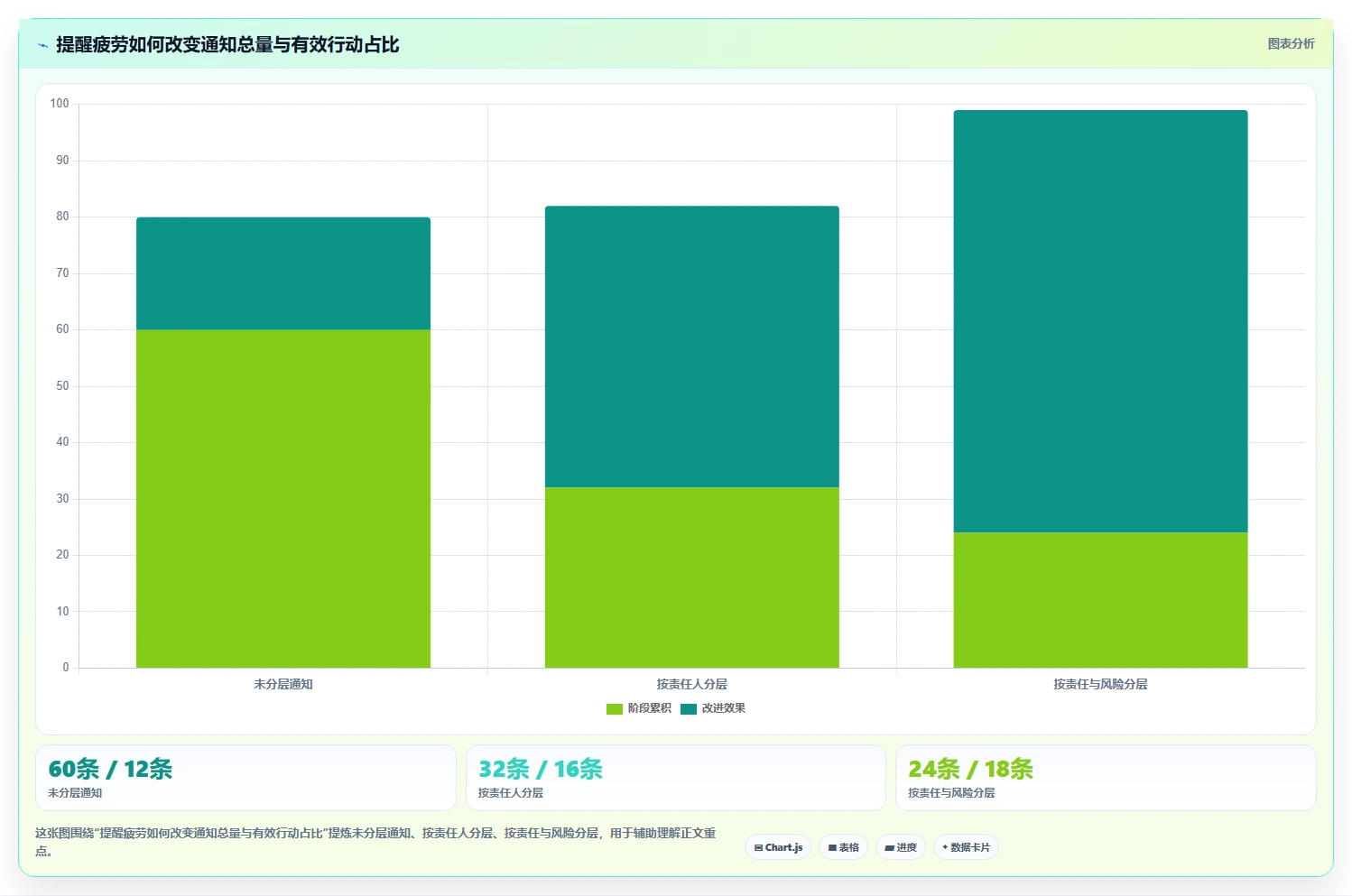Click the chart title 提醒疲劳如何改变通知总量与有效行动占比
This screenshot has height=896, width=1352.
pyautogui.click(x=227, y=44)
